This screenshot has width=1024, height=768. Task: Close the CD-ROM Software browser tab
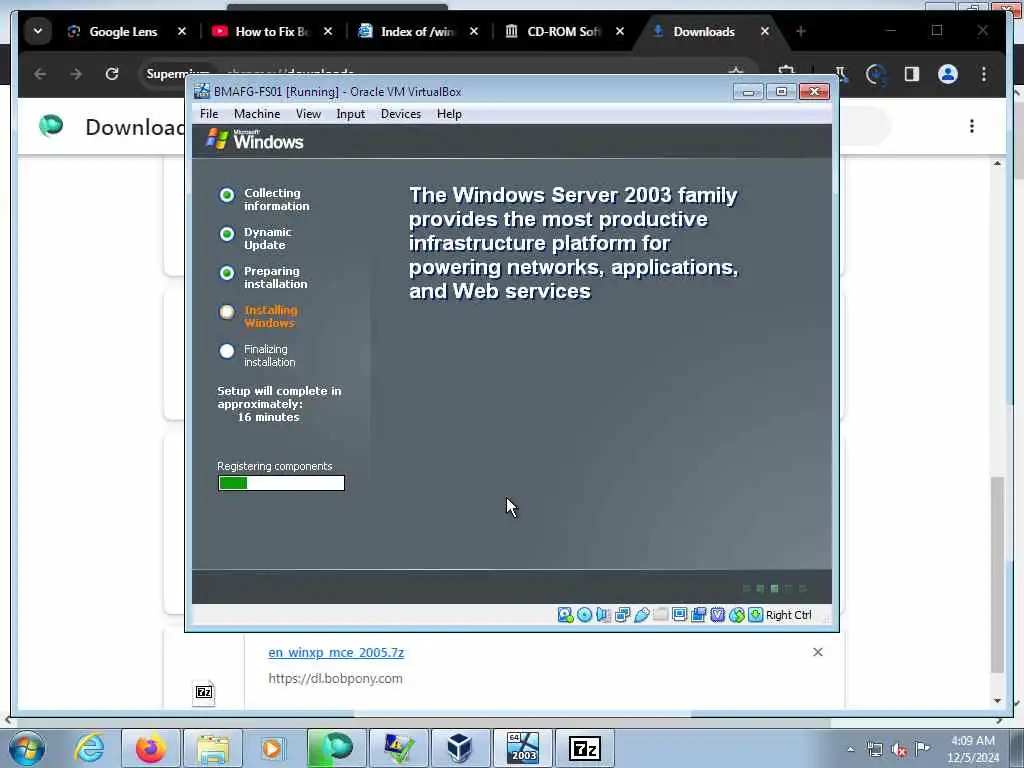coord(620,31)
